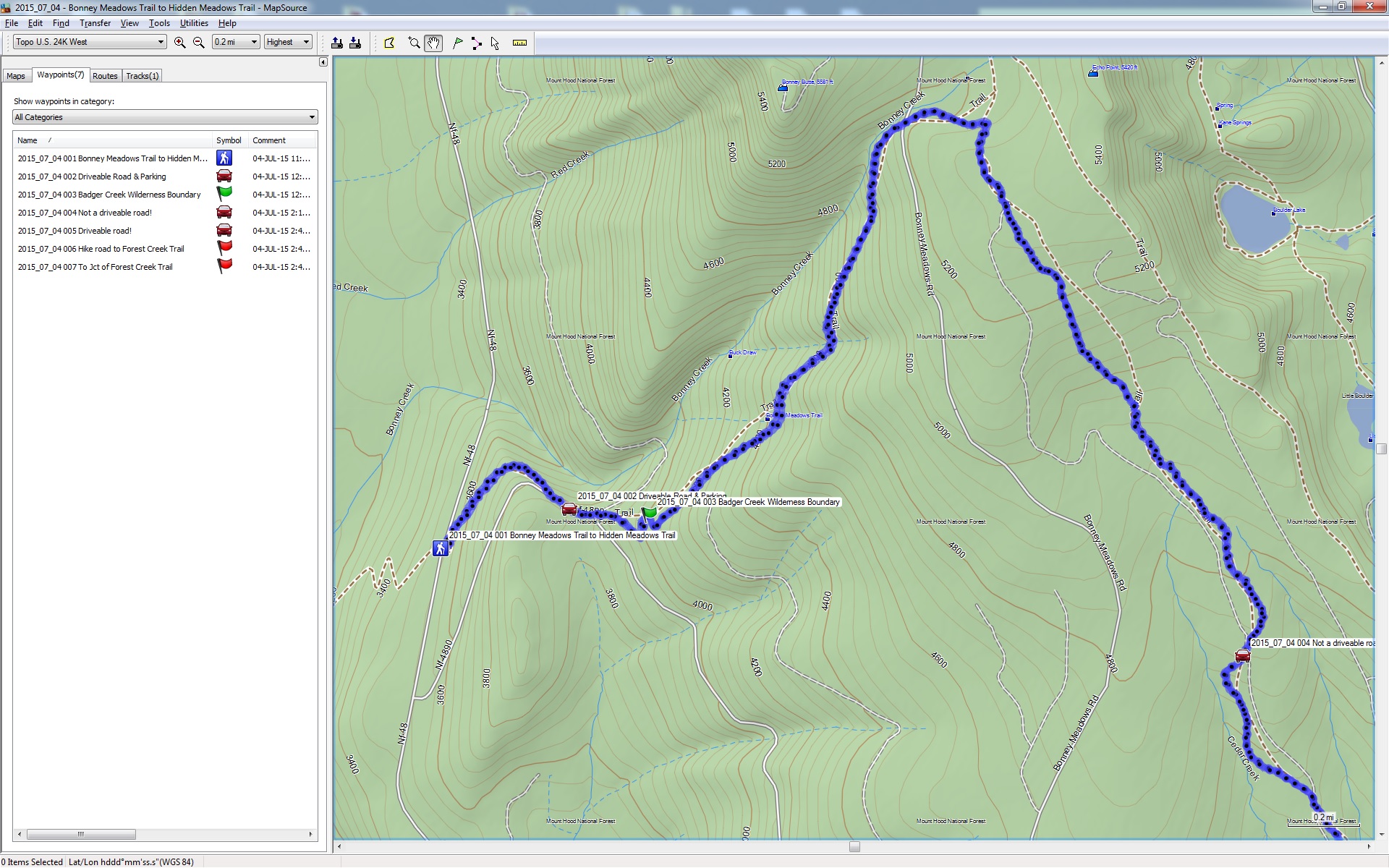
Task: Click the Lat/Lon format status bar entry
Action: tap(131, 862)
